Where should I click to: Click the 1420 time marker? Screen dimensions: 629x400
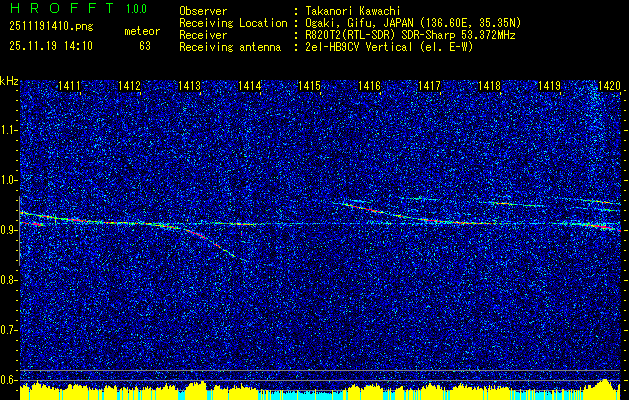609,86
